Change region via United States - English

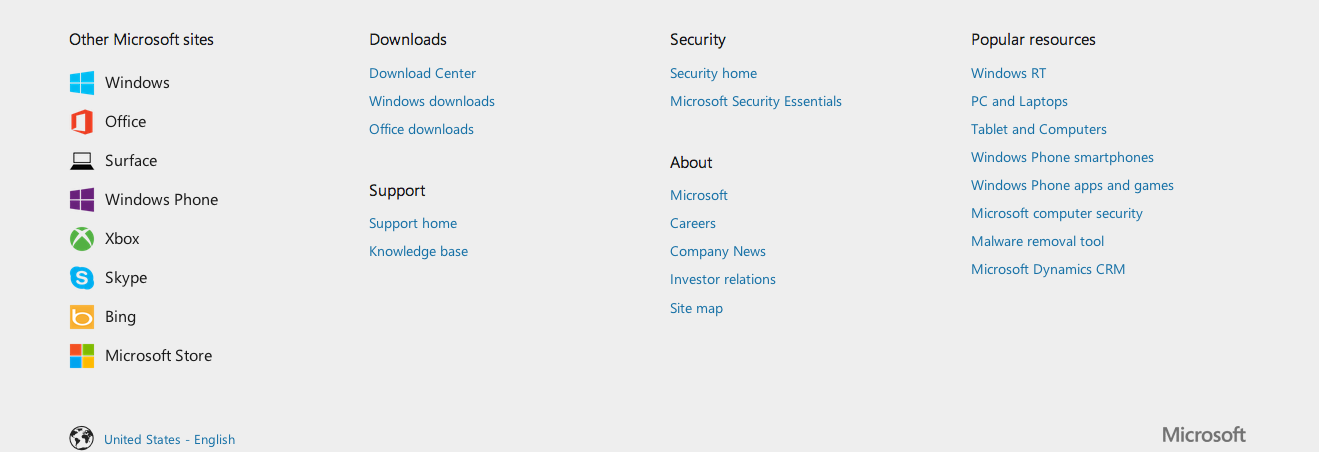click(x=169, y=440)
